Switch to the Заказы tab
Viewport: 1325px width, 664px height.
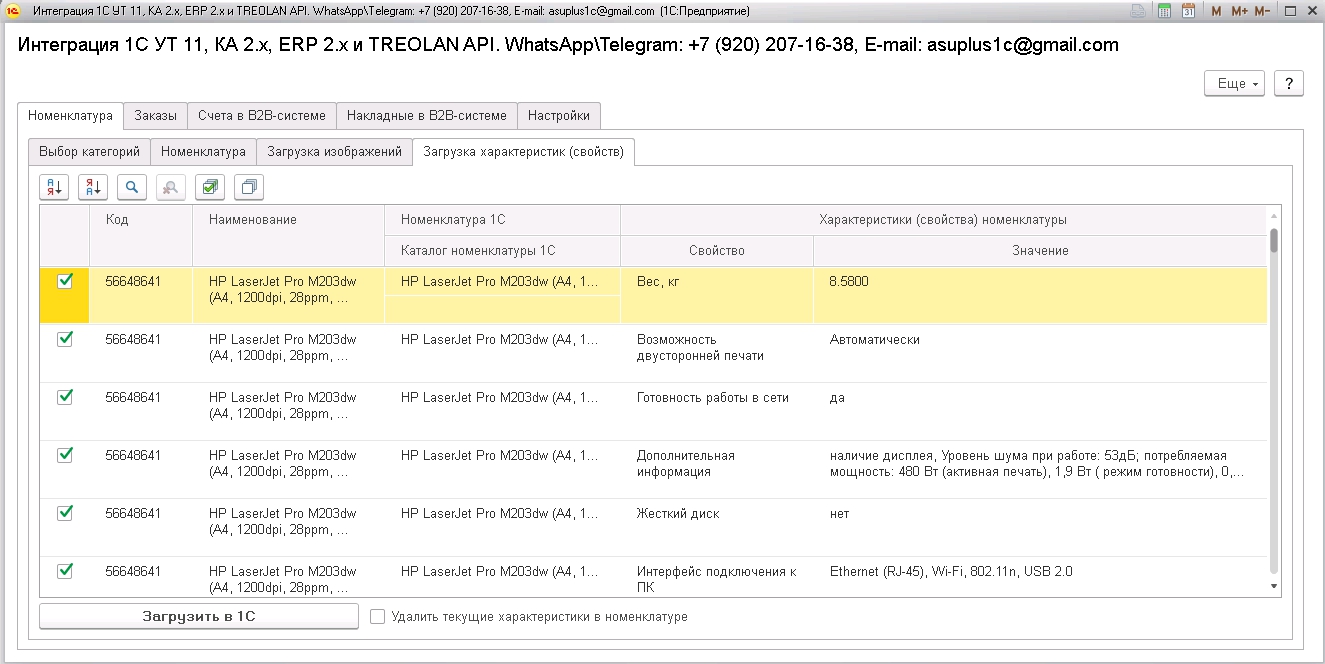point(155,116)
